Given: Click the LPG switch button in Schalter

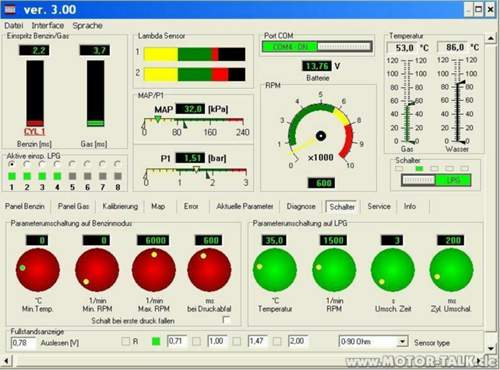Looking at the screenshot, I should [x=453, y=180].
